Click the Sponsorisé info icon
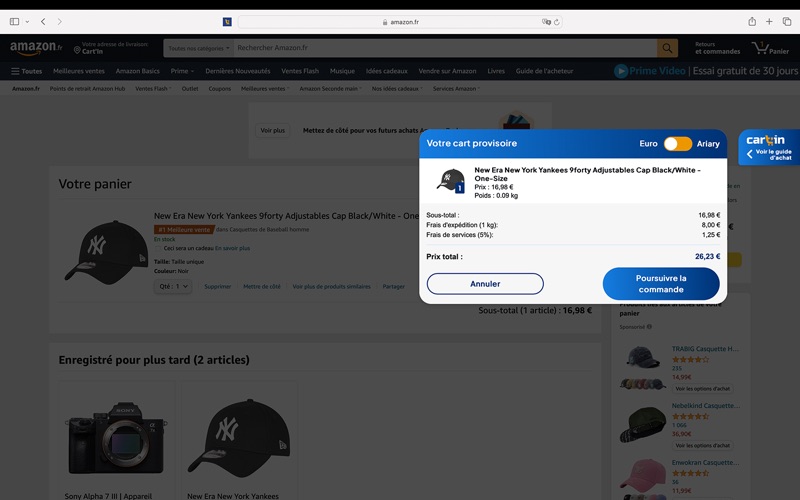Screen dimensions: 800x500 tap(649, 327)
